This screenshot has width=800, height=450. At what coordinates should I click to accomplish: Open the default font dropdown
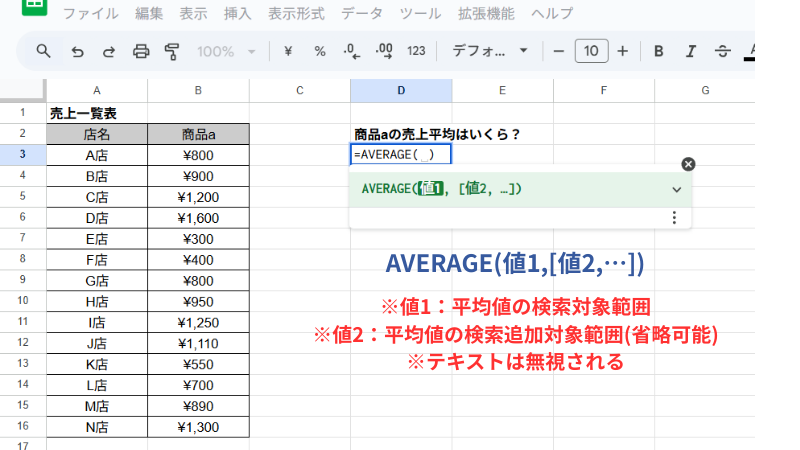[490, 51]
